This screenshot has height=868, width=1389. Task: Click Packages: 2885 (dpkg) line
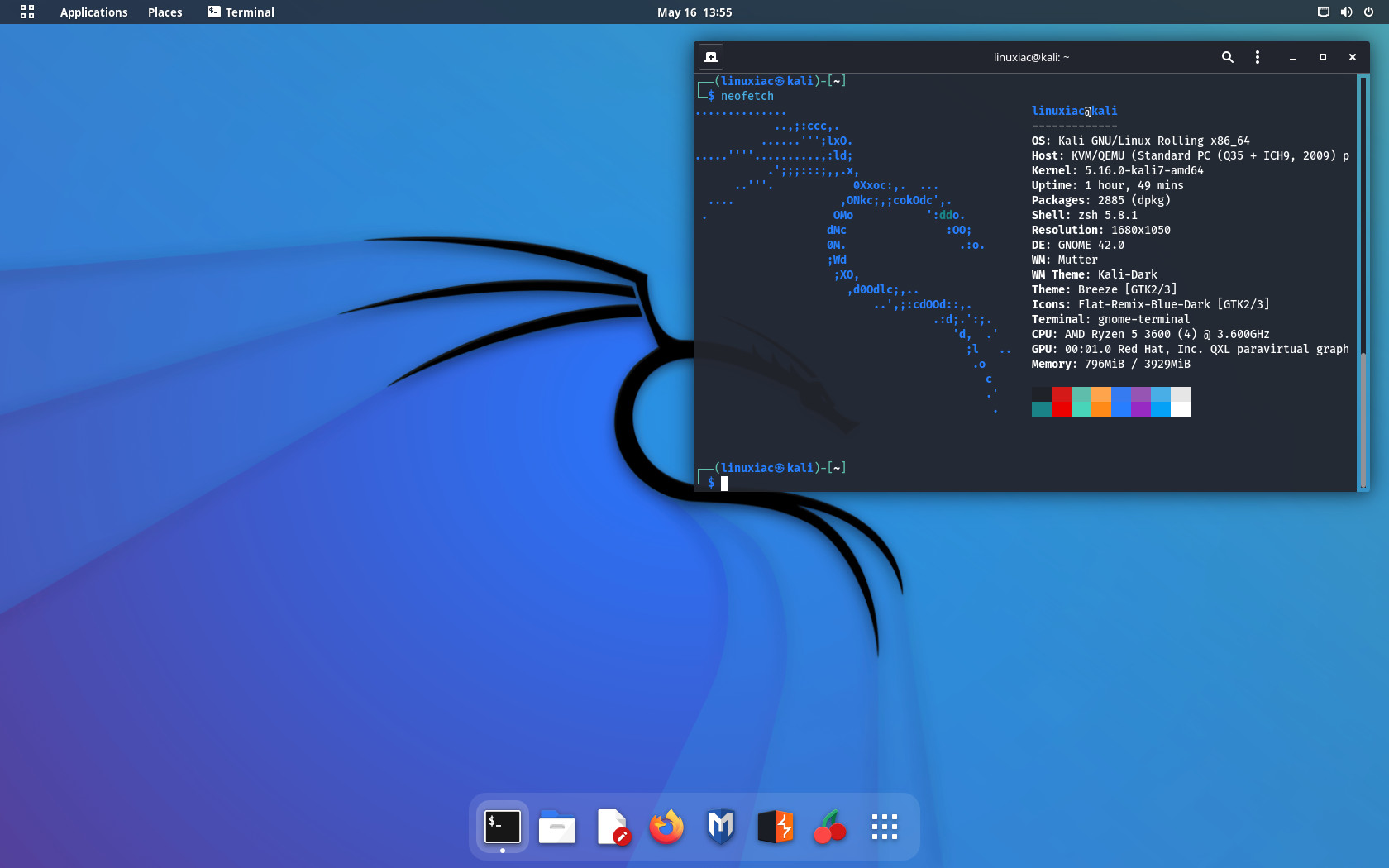(x=1101, y=200)
